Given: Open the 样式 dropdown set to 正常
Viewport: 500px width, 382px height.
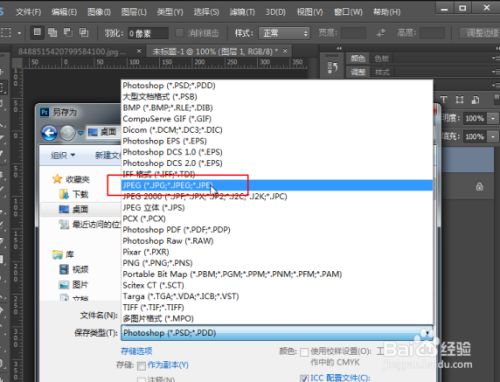Looking at the screenshot, I should (x=284, y=33).
